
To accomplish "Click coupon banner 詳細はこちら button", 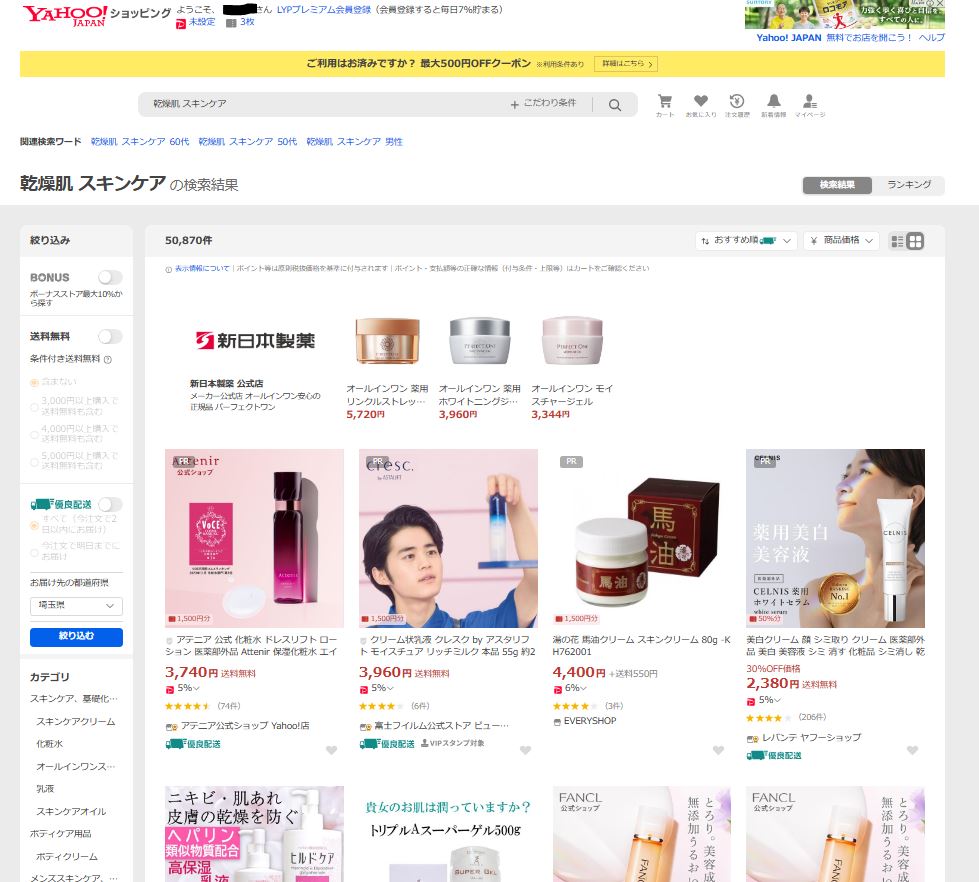I will point(626,64).
